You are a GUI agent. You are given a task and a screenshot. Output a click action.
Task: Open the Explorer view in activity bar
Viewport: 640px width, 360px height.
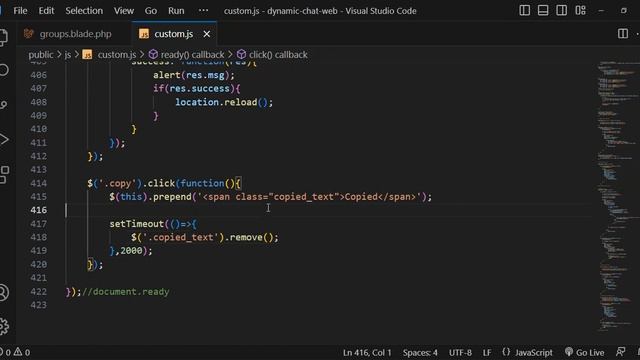tap(3, 37)
